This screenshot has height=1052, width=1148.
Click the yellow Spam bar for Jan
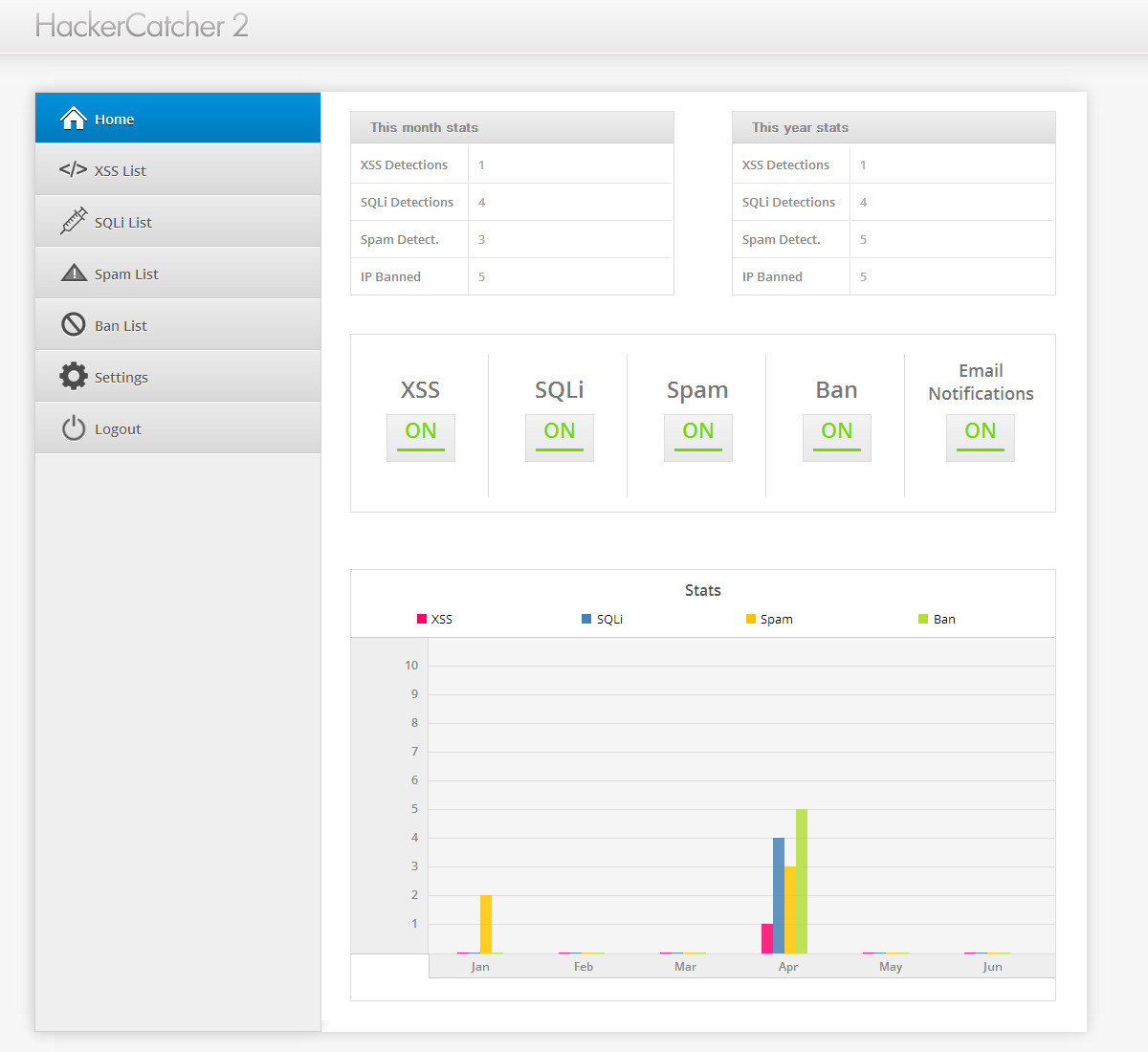(486, 924)
